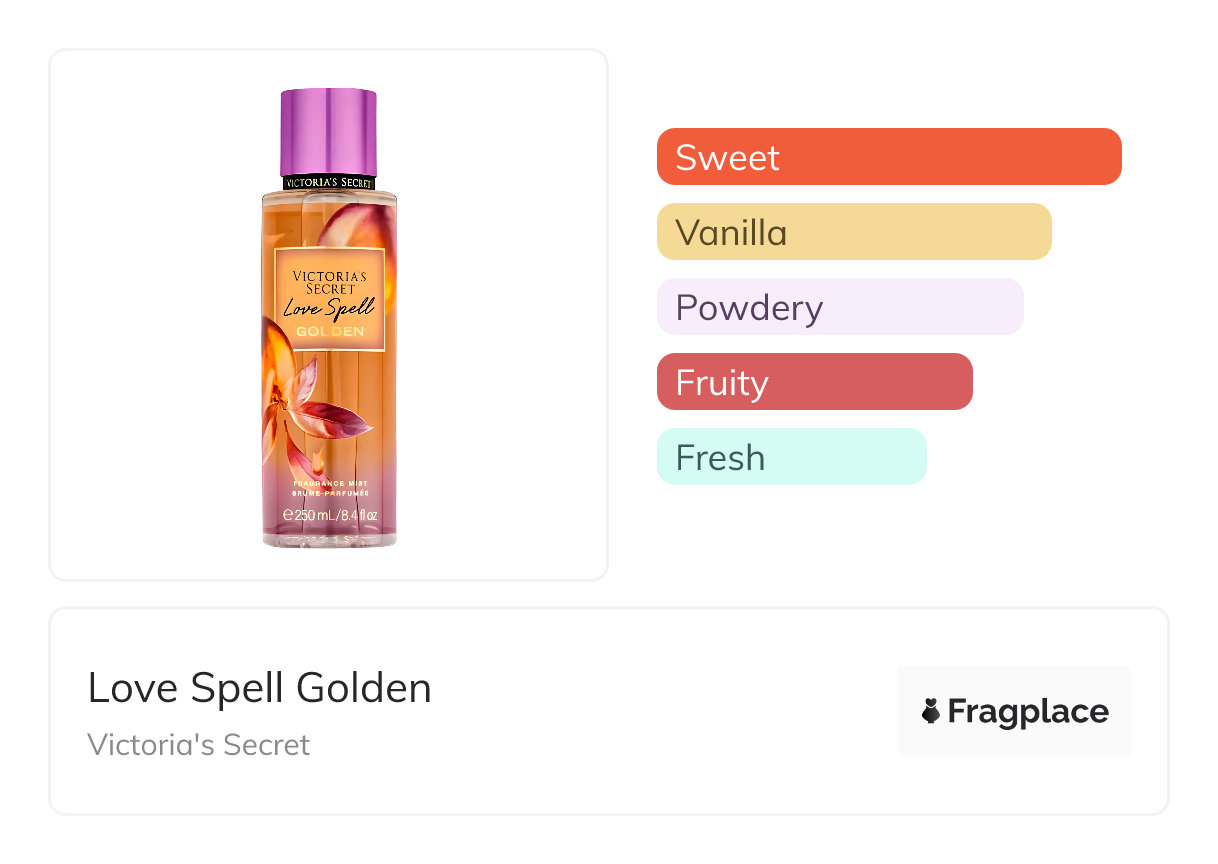This screenshot has width=1218, height=864.
Task: Click the word Sweet in the top bar
Action: (727, 157)
